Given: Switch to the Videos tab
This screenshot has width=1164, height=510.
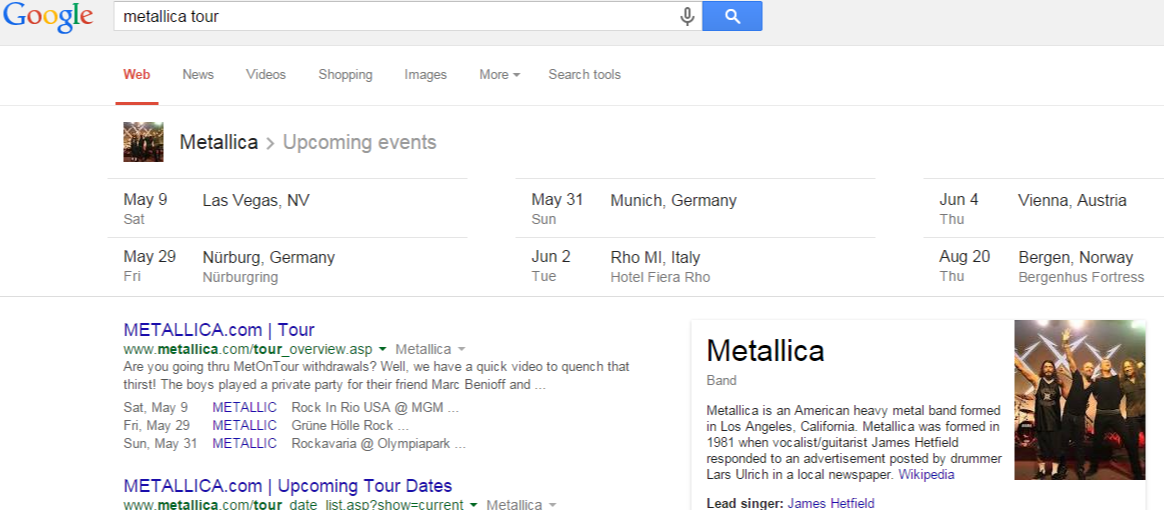Looking at the screenshot, I should [266, 74].
